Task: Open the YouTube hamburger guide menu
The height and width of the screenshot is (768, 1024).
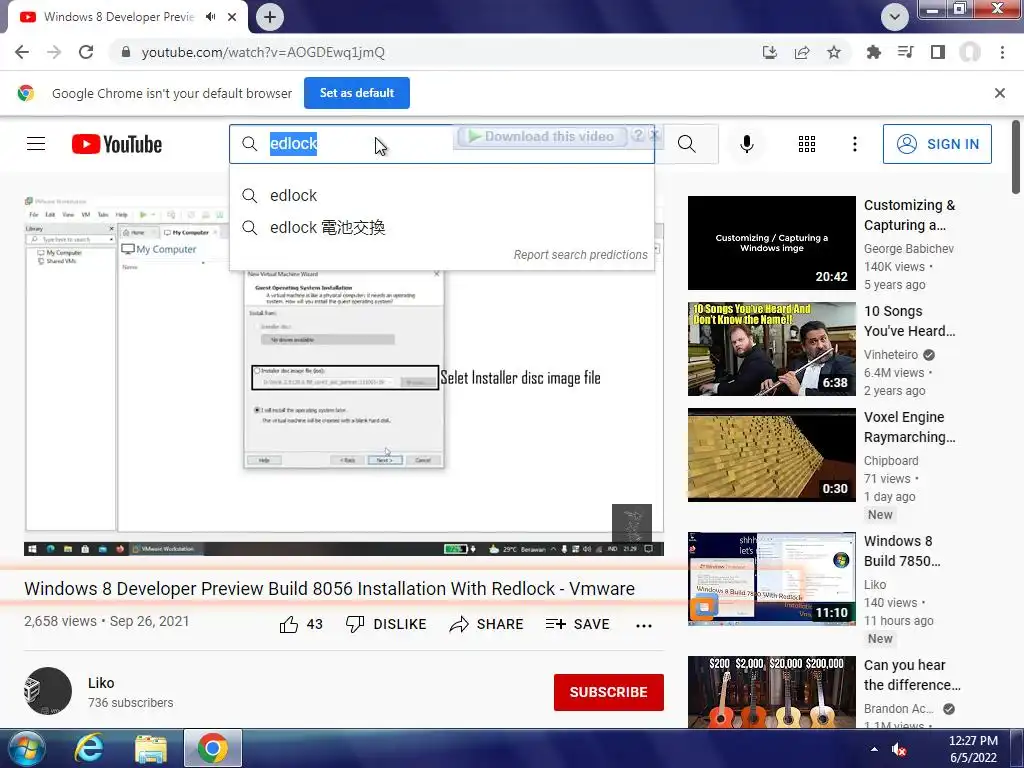Action: pyautogui.click(x=36, y=144)
